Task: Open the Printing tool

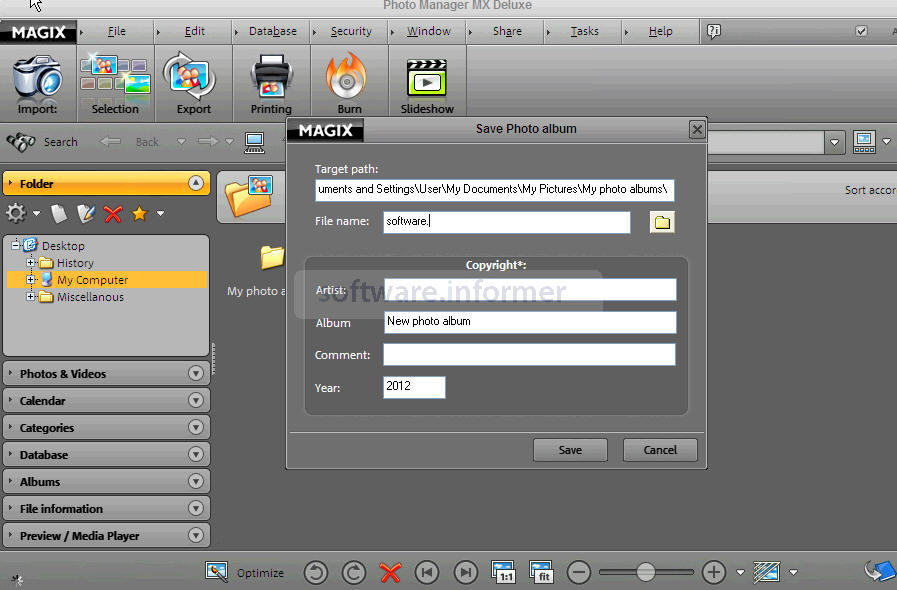Action: pos(271,84)
